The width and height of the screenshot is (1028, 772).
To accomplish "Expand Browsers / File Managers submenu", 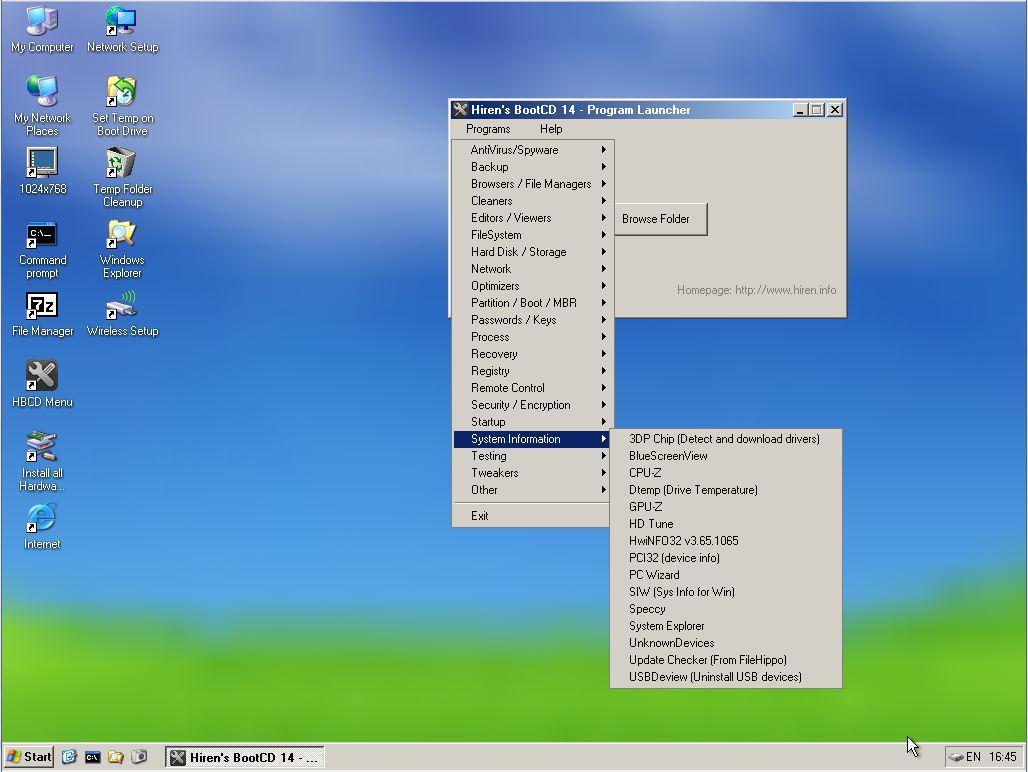I will 532,184.
